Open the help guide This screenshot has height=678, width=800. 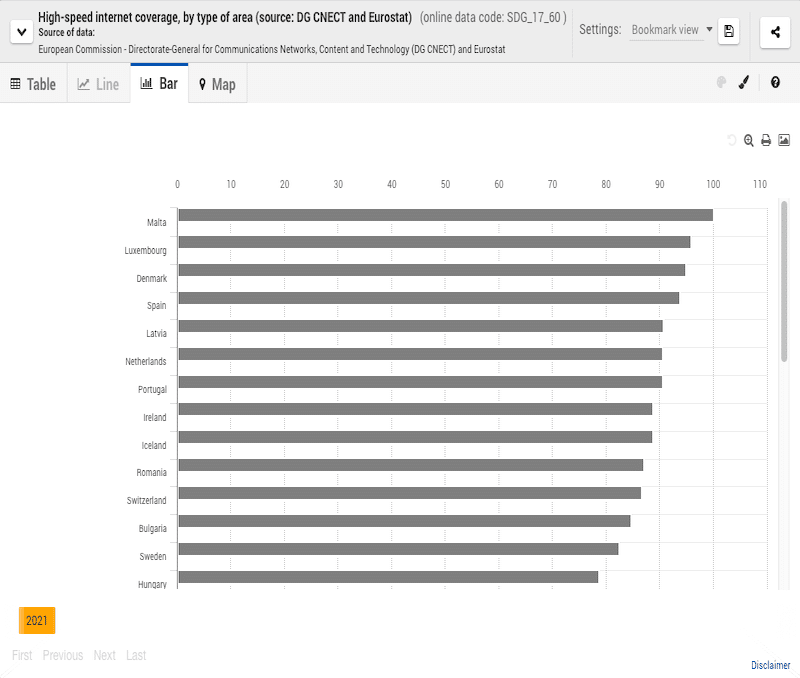point(775,83)
